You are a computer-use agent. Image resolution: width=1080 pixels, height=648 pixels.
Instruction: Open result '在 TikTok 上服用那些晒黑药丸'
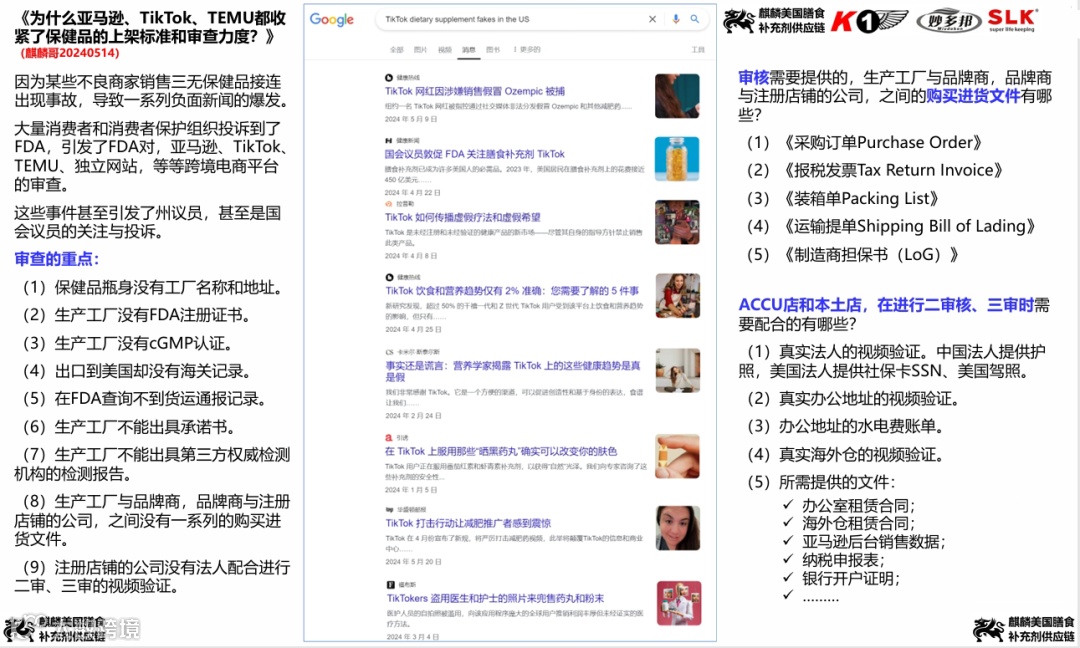(501, 451)
